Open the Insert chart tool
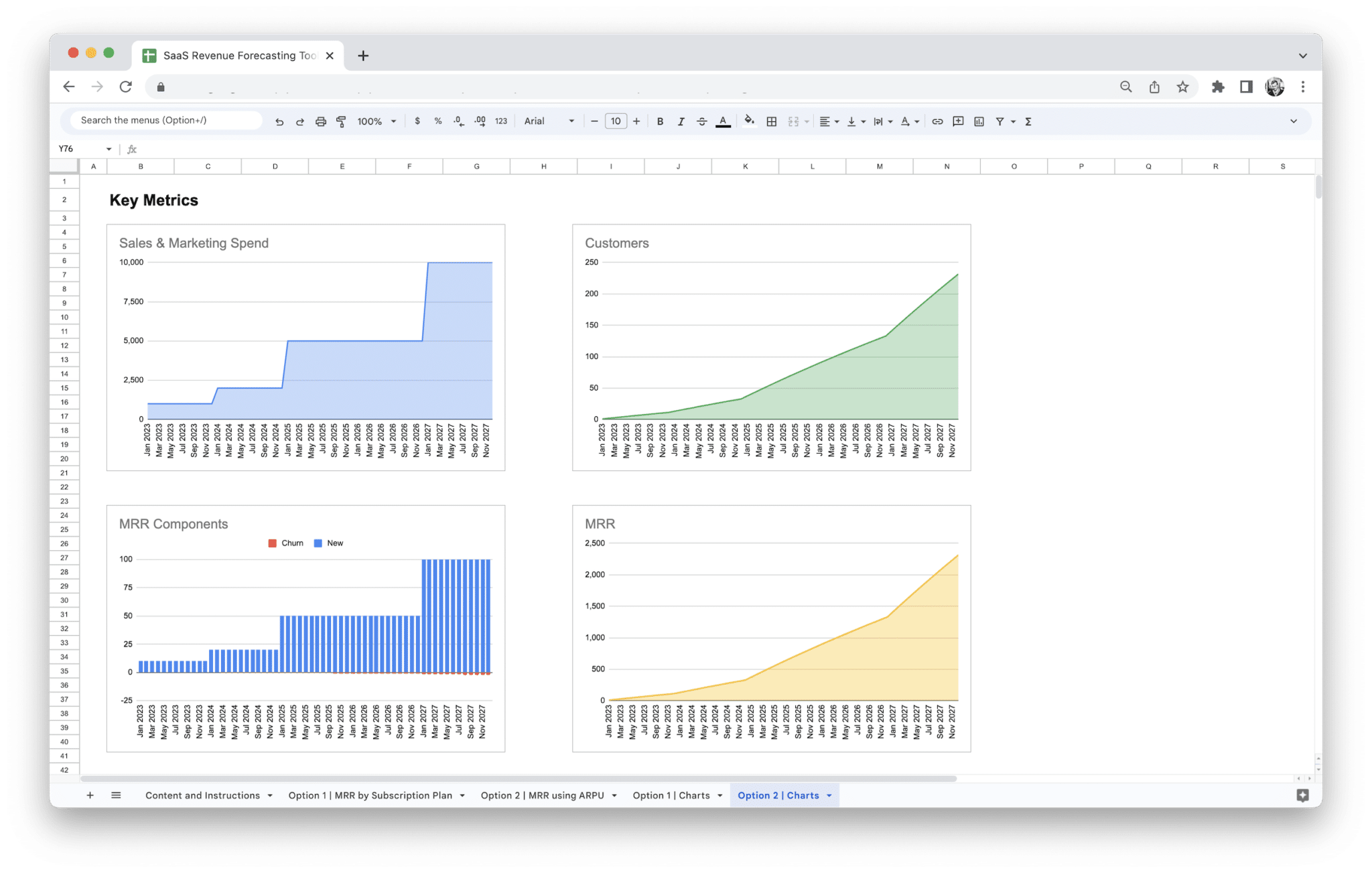This screenshot has height=873, width=1372. coord(979,121)
